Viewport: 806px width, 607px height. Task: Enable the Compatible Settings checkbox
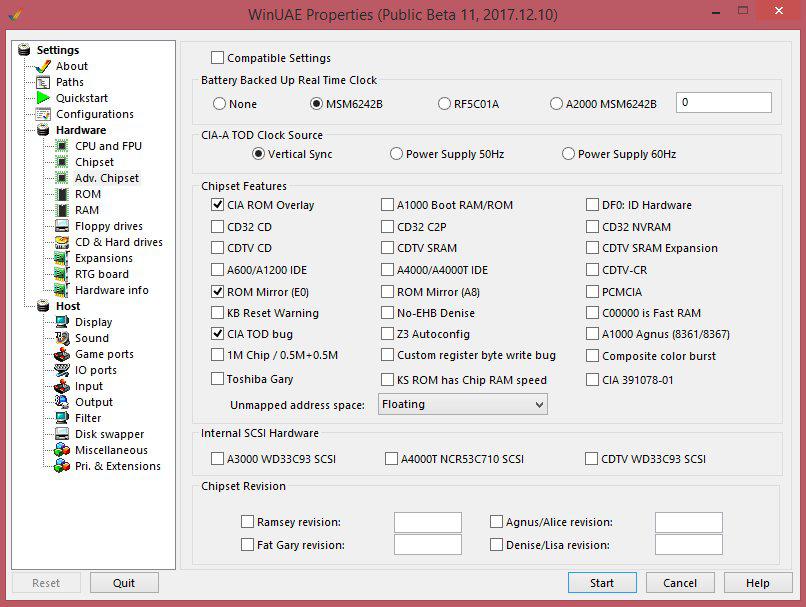click(x=217, y=58)
